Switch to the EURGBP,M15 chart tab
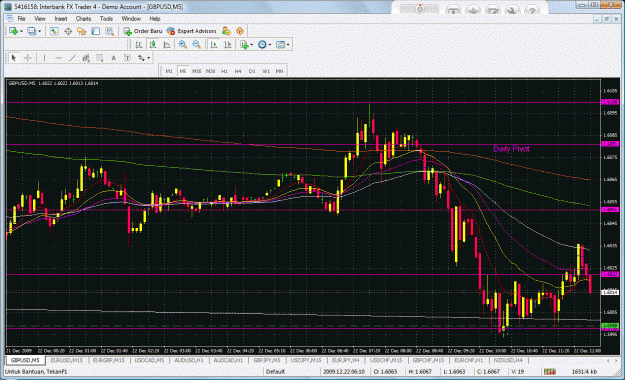Viewport: 625px width, 380px height. pyautogui.click(x=108, y=360)
